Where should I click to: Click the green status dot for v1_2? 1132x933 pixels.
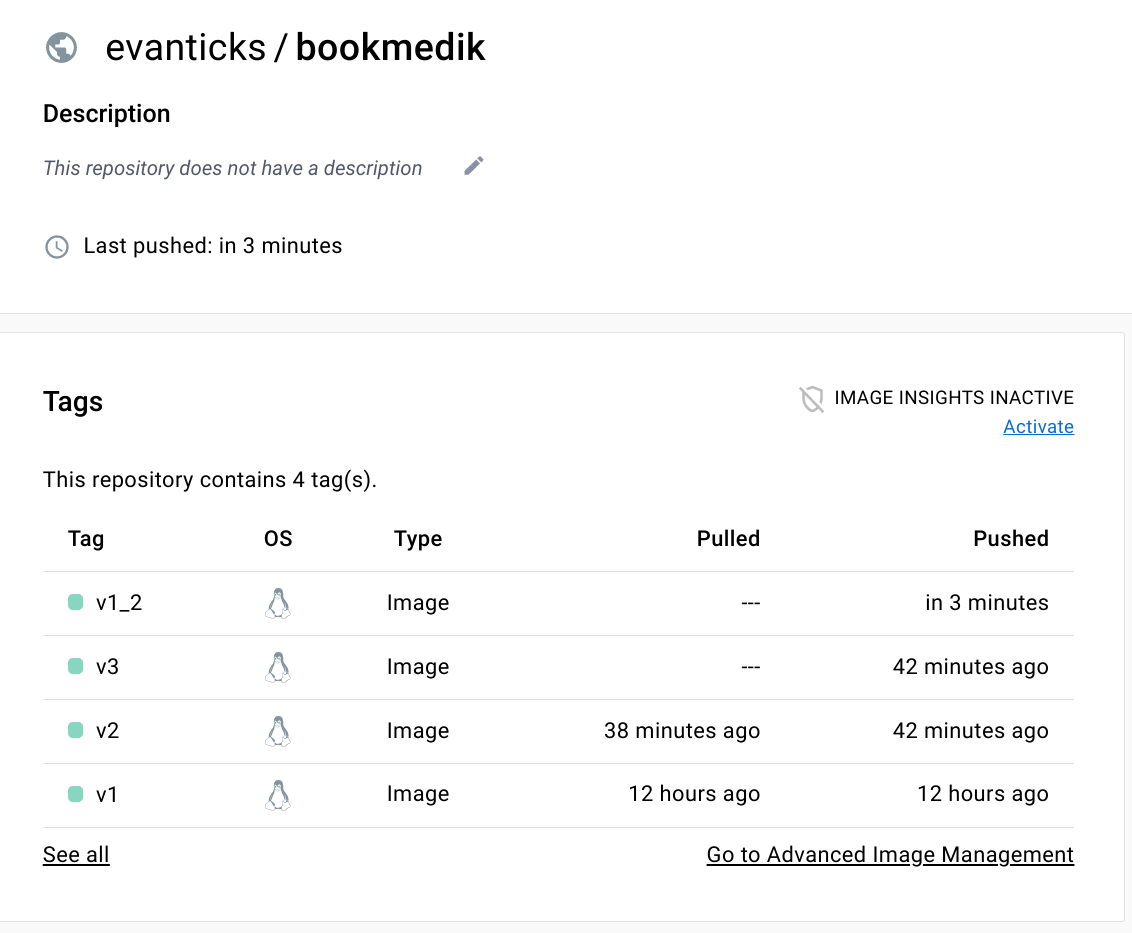75,602
